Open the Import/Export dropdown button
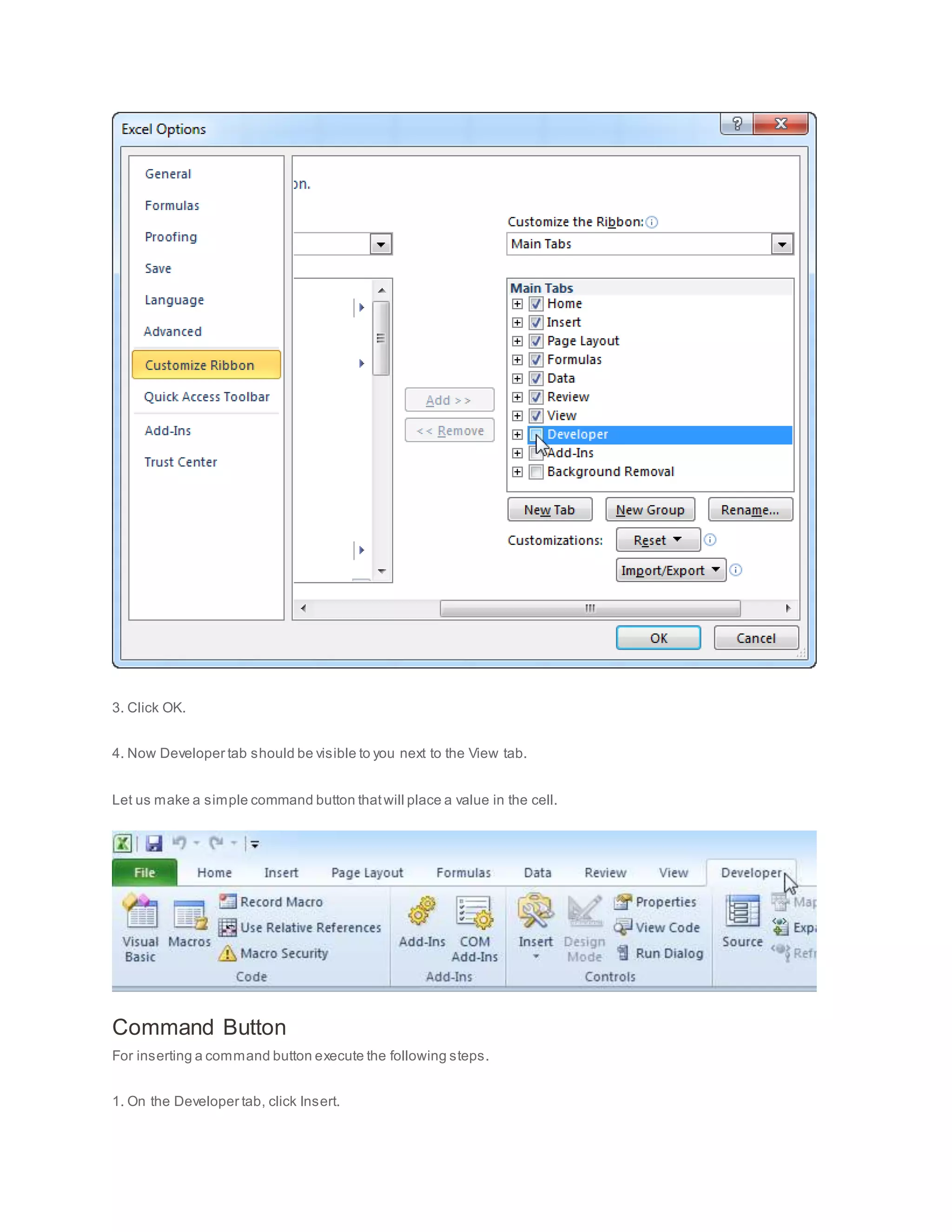This screenshot has width=952, height=1232. pos(670,570)
